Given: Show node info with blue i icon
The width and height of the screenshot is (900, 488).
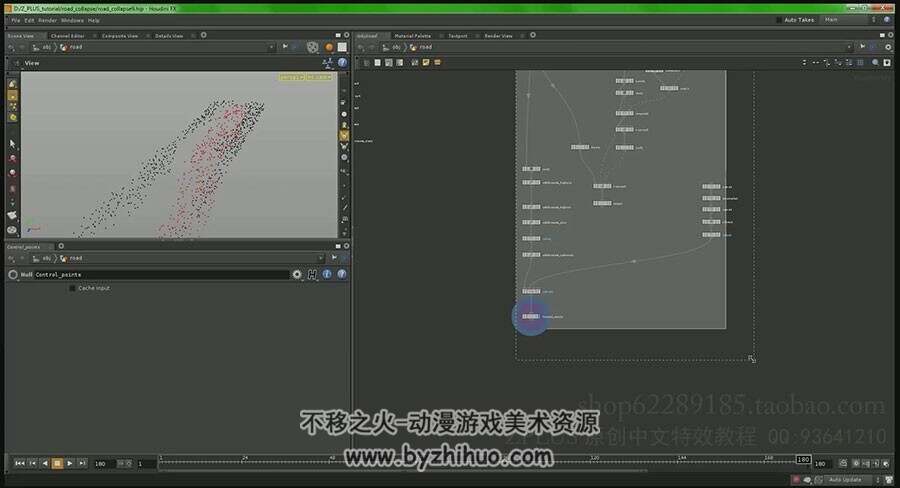Looking at the screenshot, I should point(327,274).
